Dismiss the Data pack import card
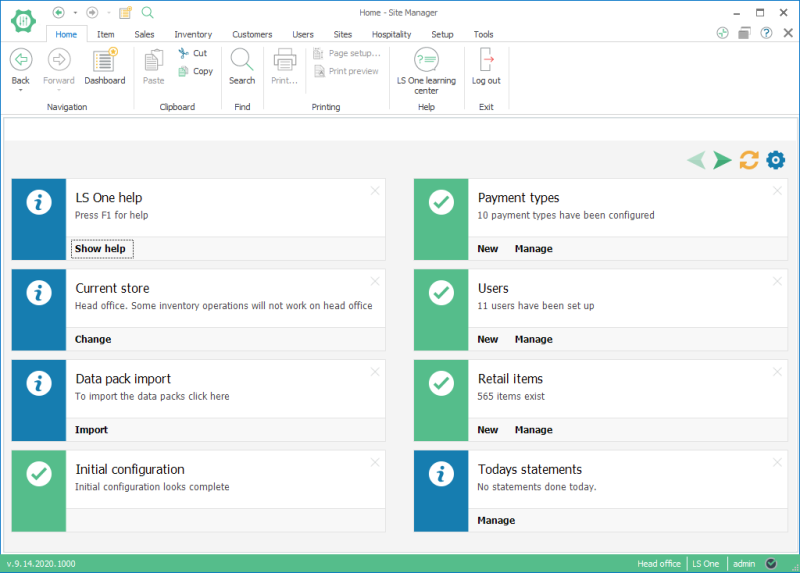 [375, 372]
